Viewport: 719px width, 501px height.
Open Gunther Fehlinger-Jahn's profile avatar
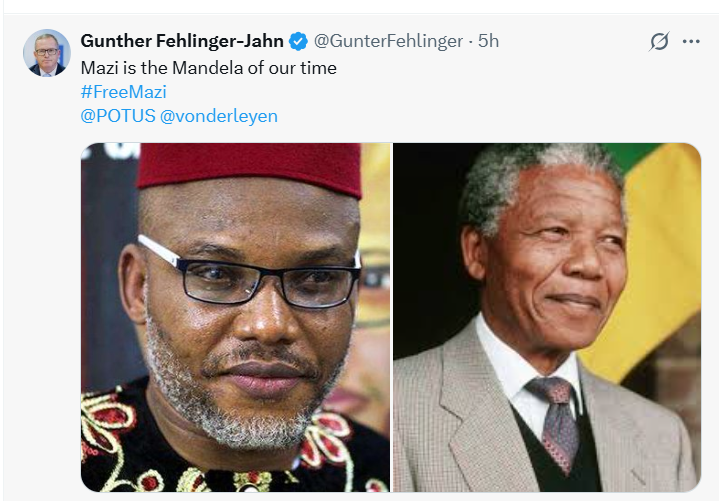pos(46,53)
